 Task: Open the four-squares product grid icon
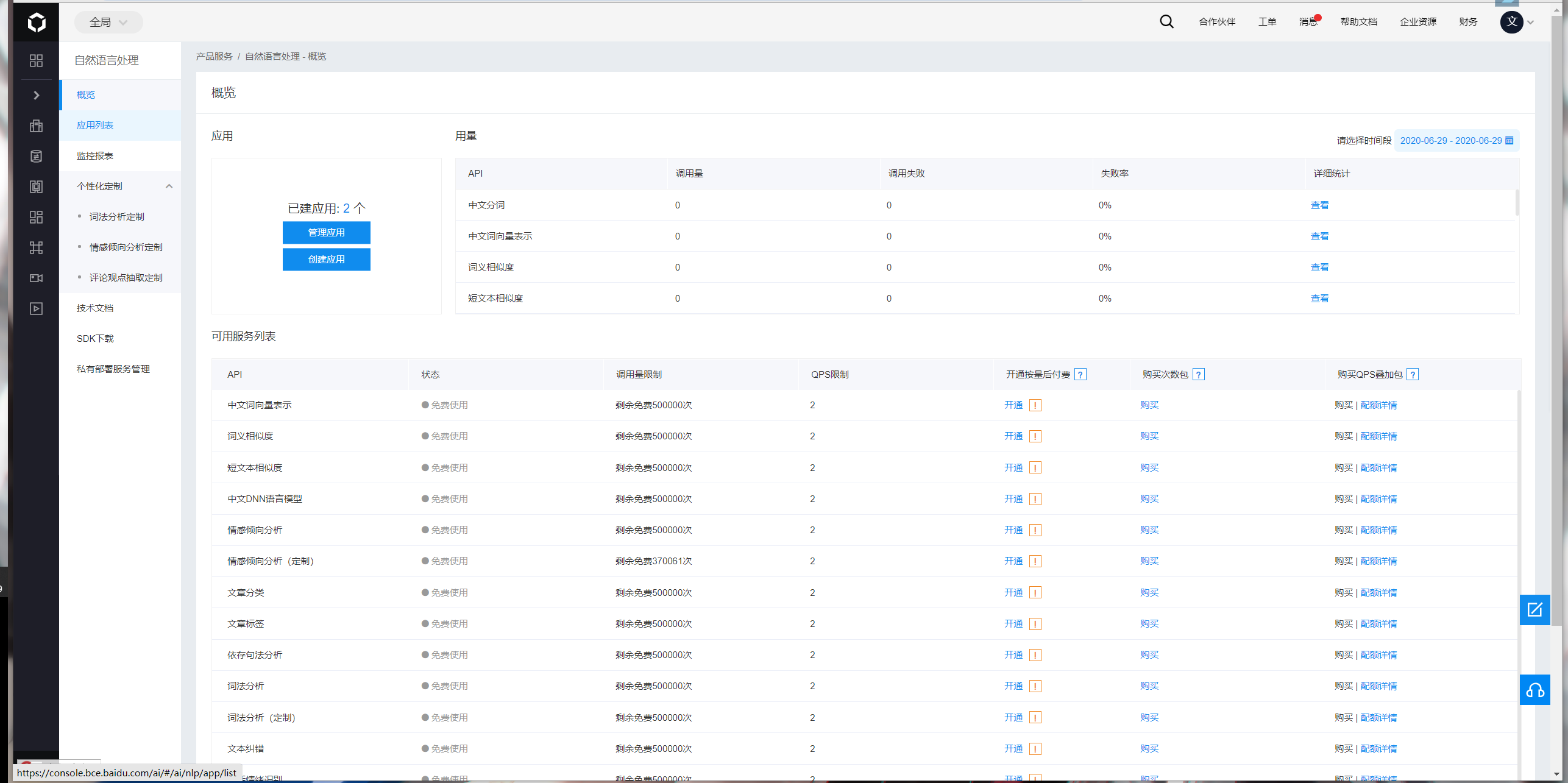pos(37,60)
